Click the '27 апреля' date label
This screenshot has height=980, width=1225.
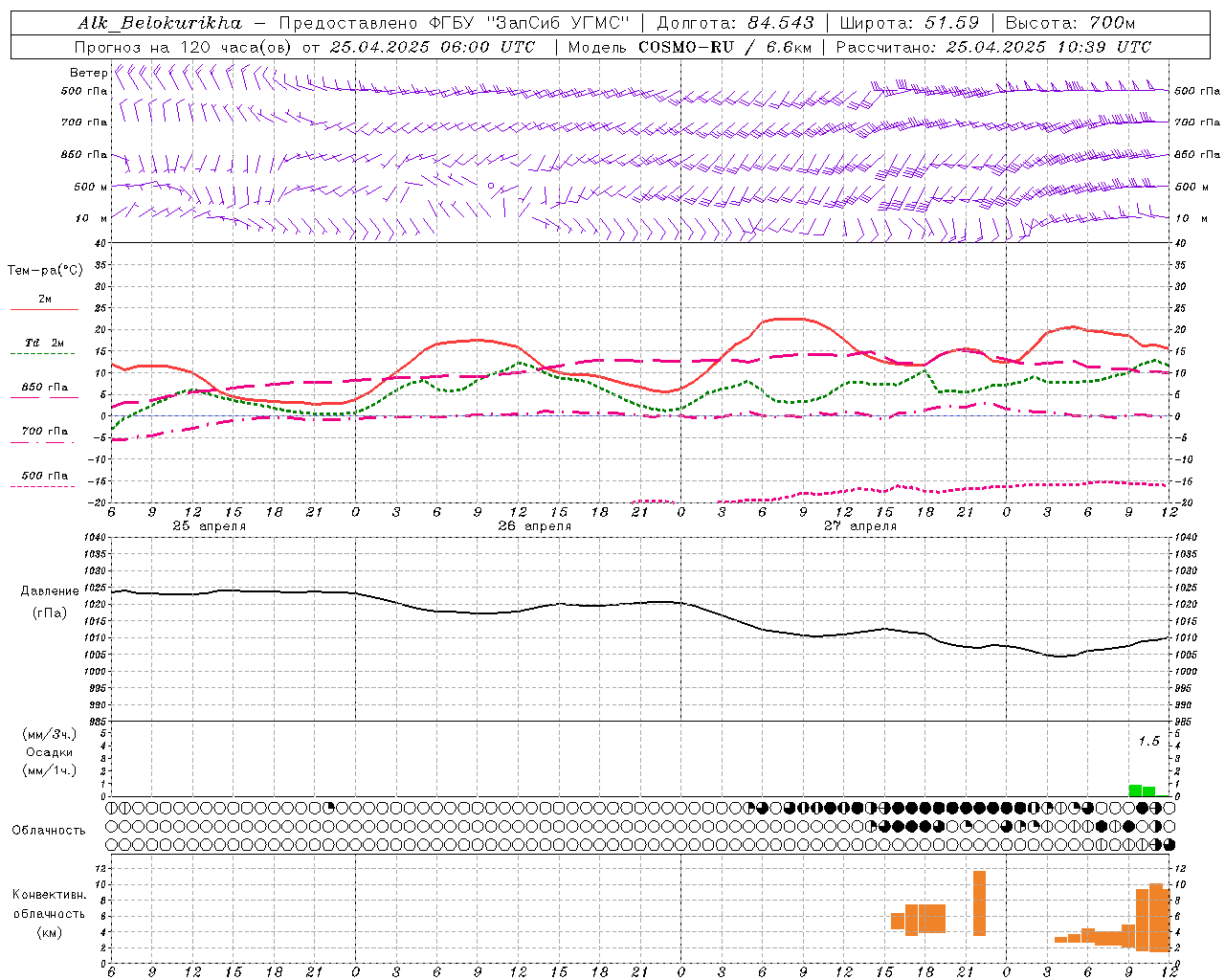pyautogui.click(x=860, y=526)
